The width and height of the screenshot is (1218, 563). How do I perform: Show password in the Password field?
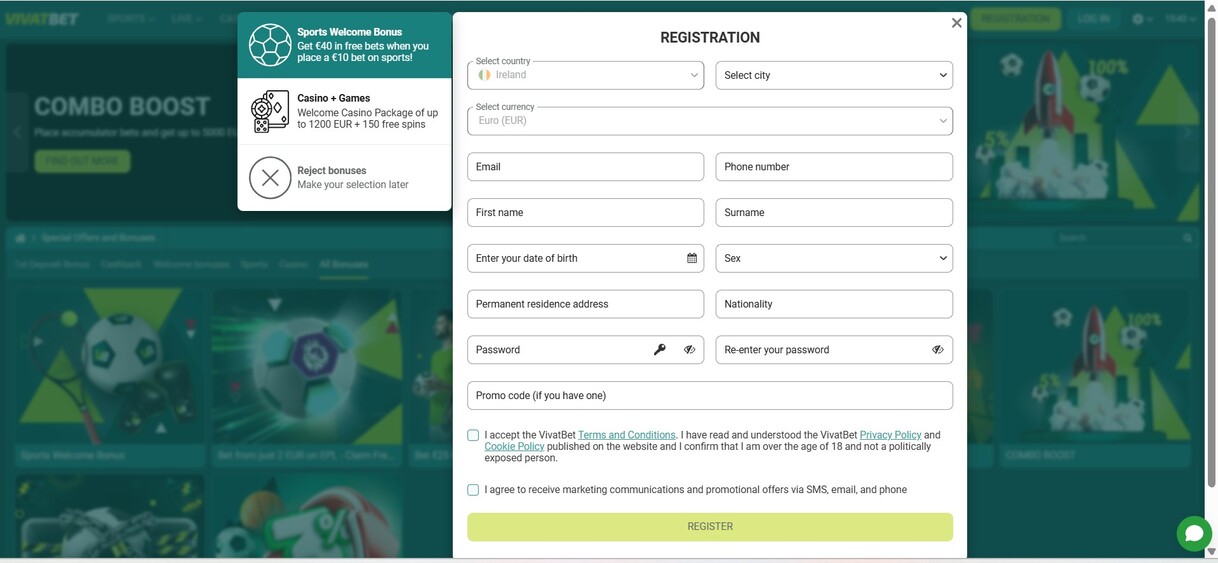[690, 350]
